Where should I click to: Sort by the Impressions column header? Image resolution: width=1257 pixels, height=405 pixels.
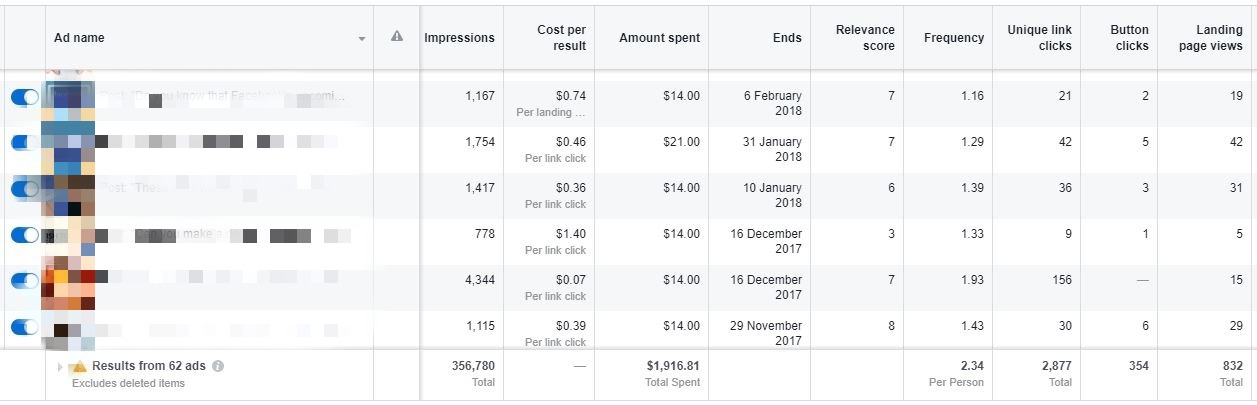pos(459,38)
